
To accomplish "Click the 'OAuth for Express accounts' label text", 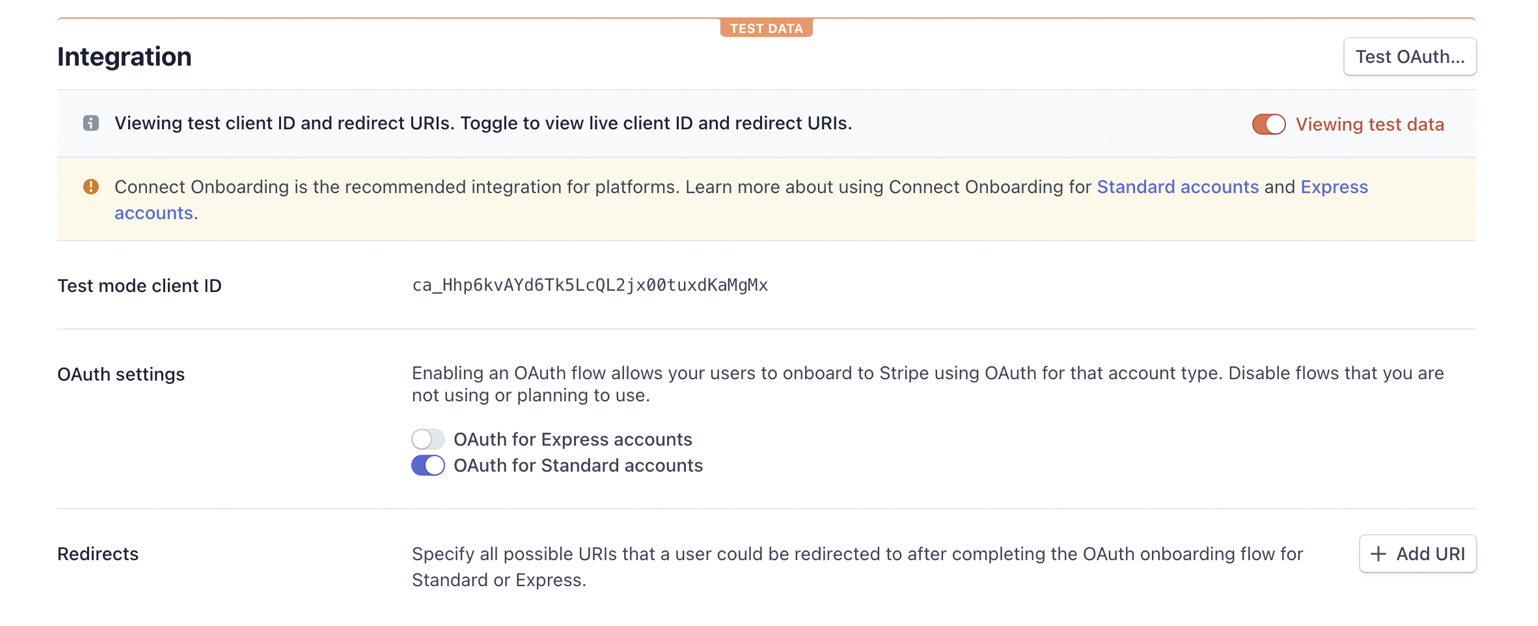I will pos(572,439).
